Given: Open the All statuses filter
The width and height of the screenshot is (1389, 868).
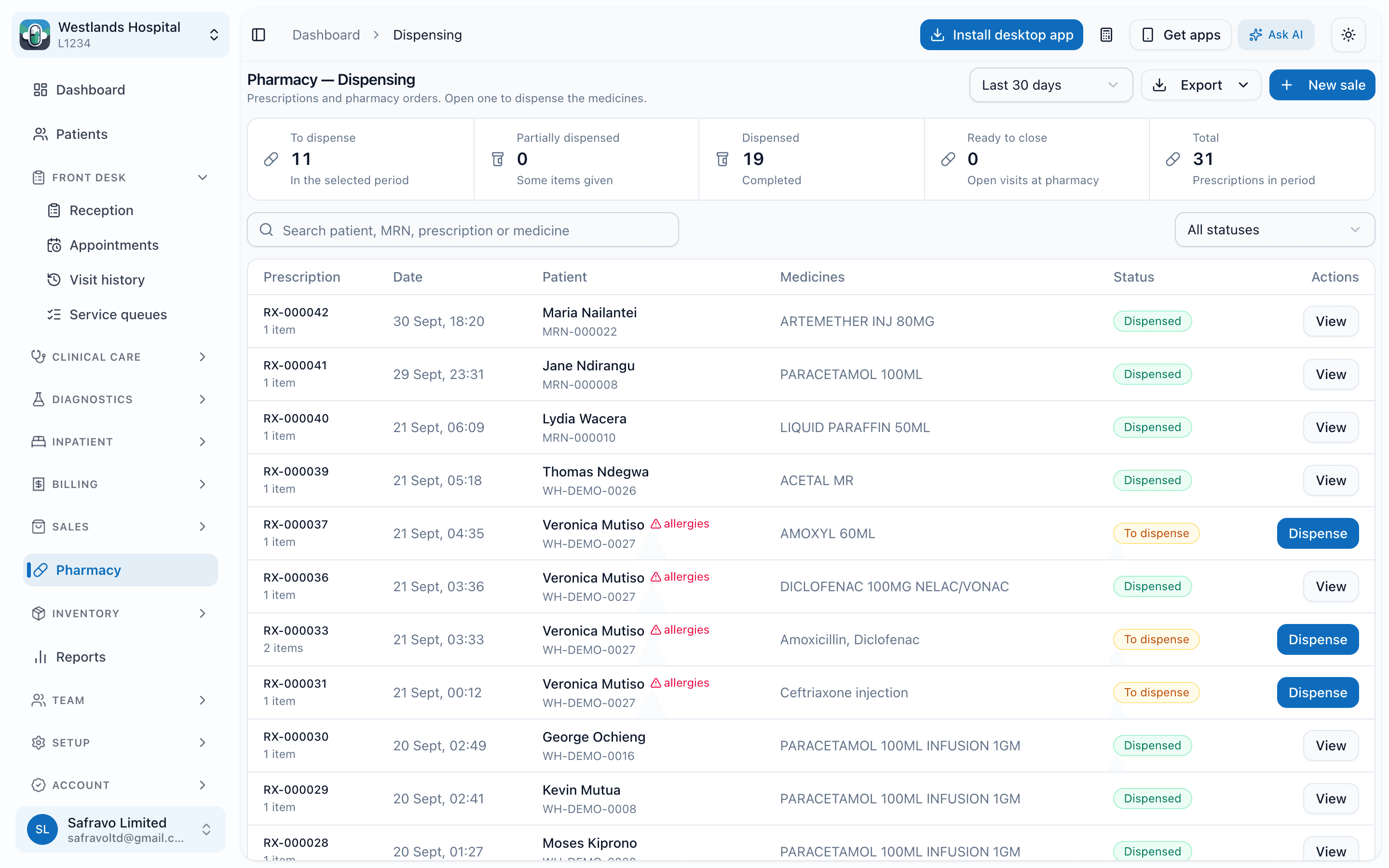Looking at the screenshot, I should click(x=1274, y=230).
